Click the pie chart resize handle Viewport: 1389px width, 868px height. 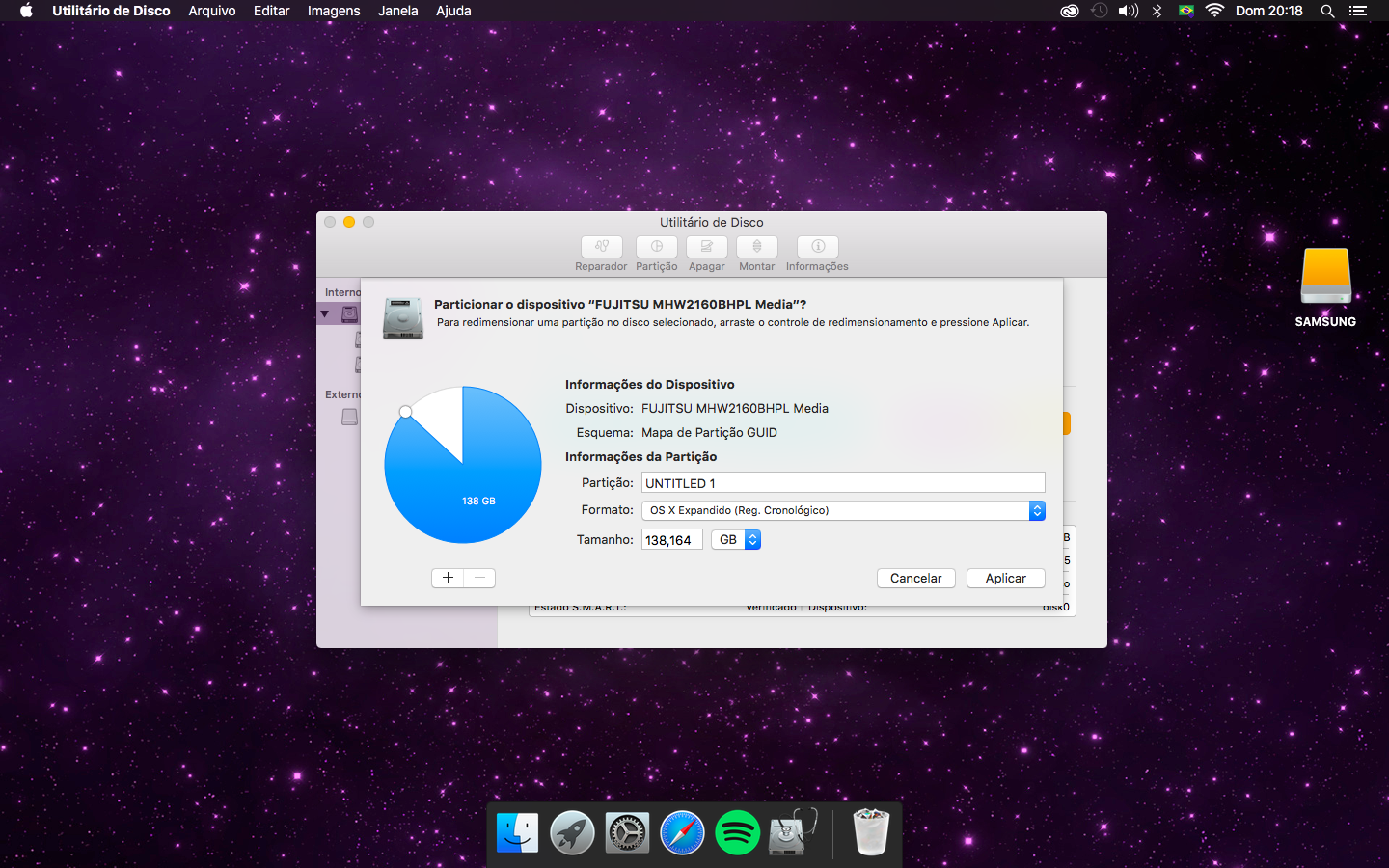pyautogui.click(x=406, y=412)
